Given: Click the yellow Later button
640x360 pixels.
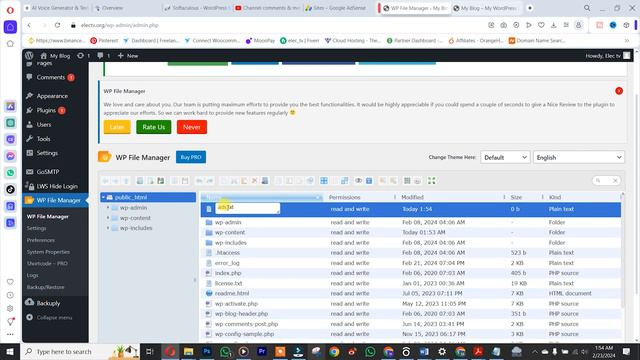Looking at the screenshot, I should click(x=117, y=127).
